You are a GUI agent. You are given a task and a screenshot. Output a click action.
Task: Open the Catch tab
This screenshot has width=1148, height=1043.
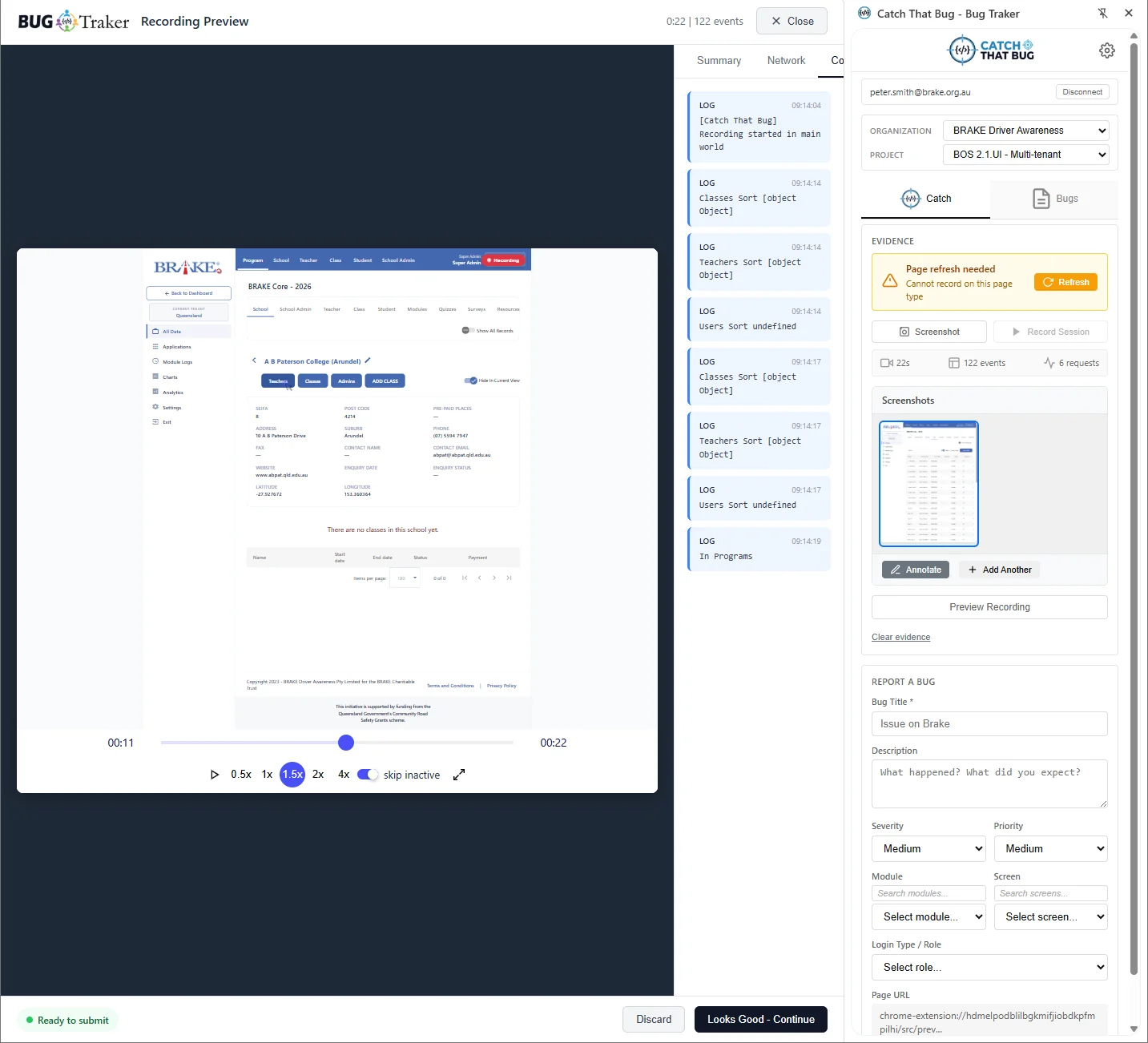(x=925, y=199)
